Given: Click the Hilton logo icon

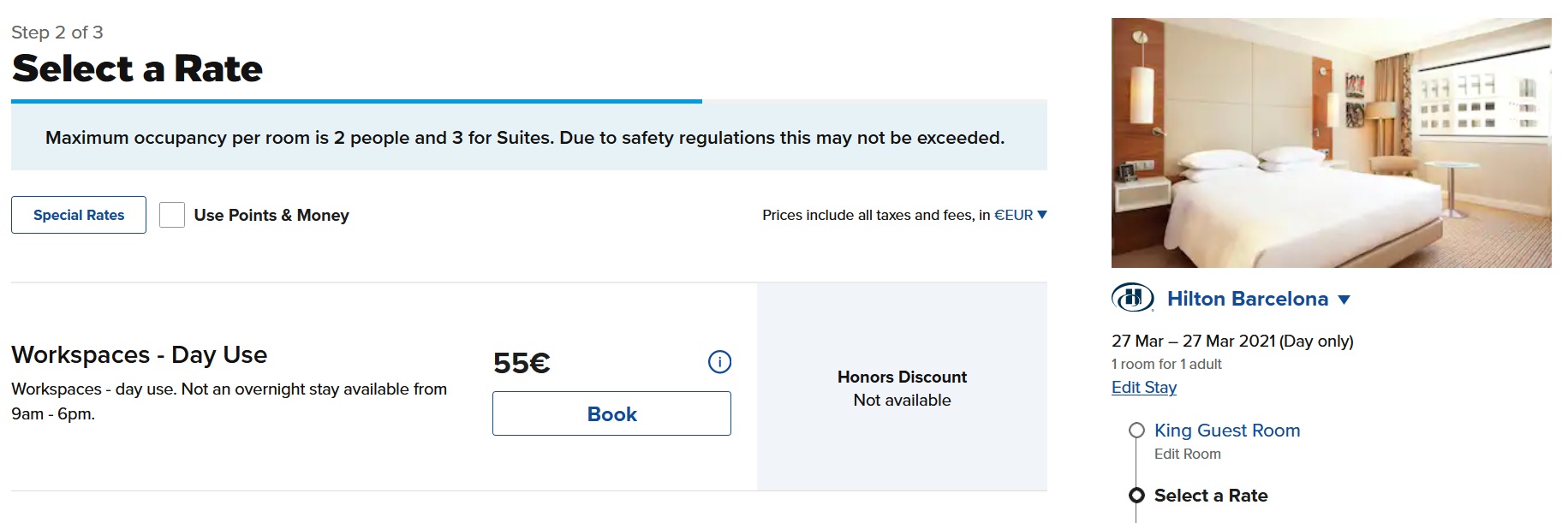Looking at the screenshot, I should (1132, 298).
